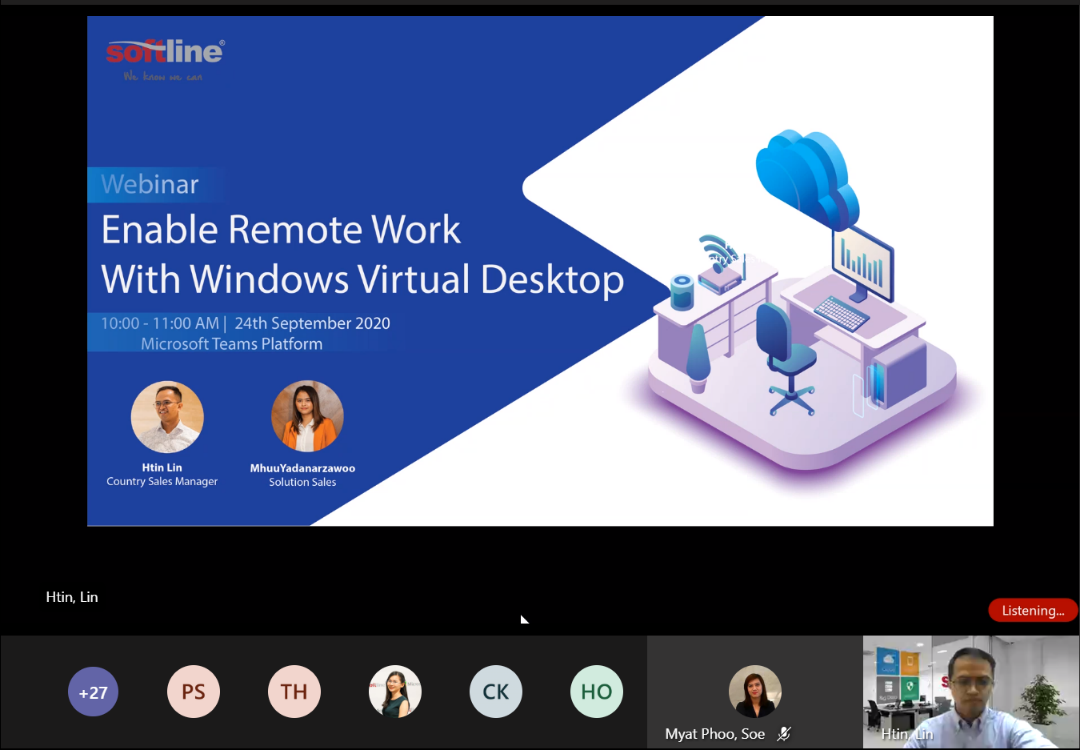
Task: Click the "Solution Sales" caption
Action: tap(302, 482)
